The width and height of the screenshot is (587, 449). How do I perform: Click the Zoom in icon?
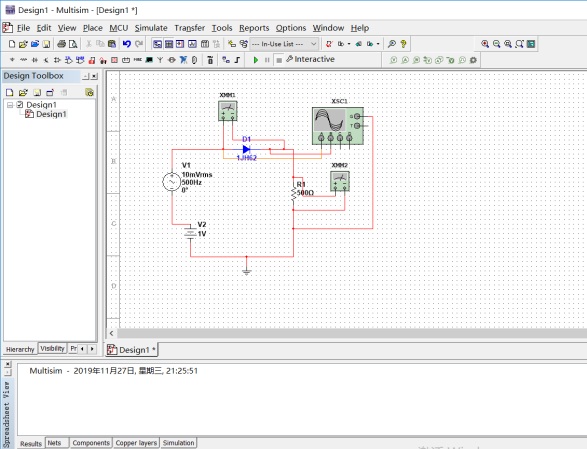(x=485, y=44)
